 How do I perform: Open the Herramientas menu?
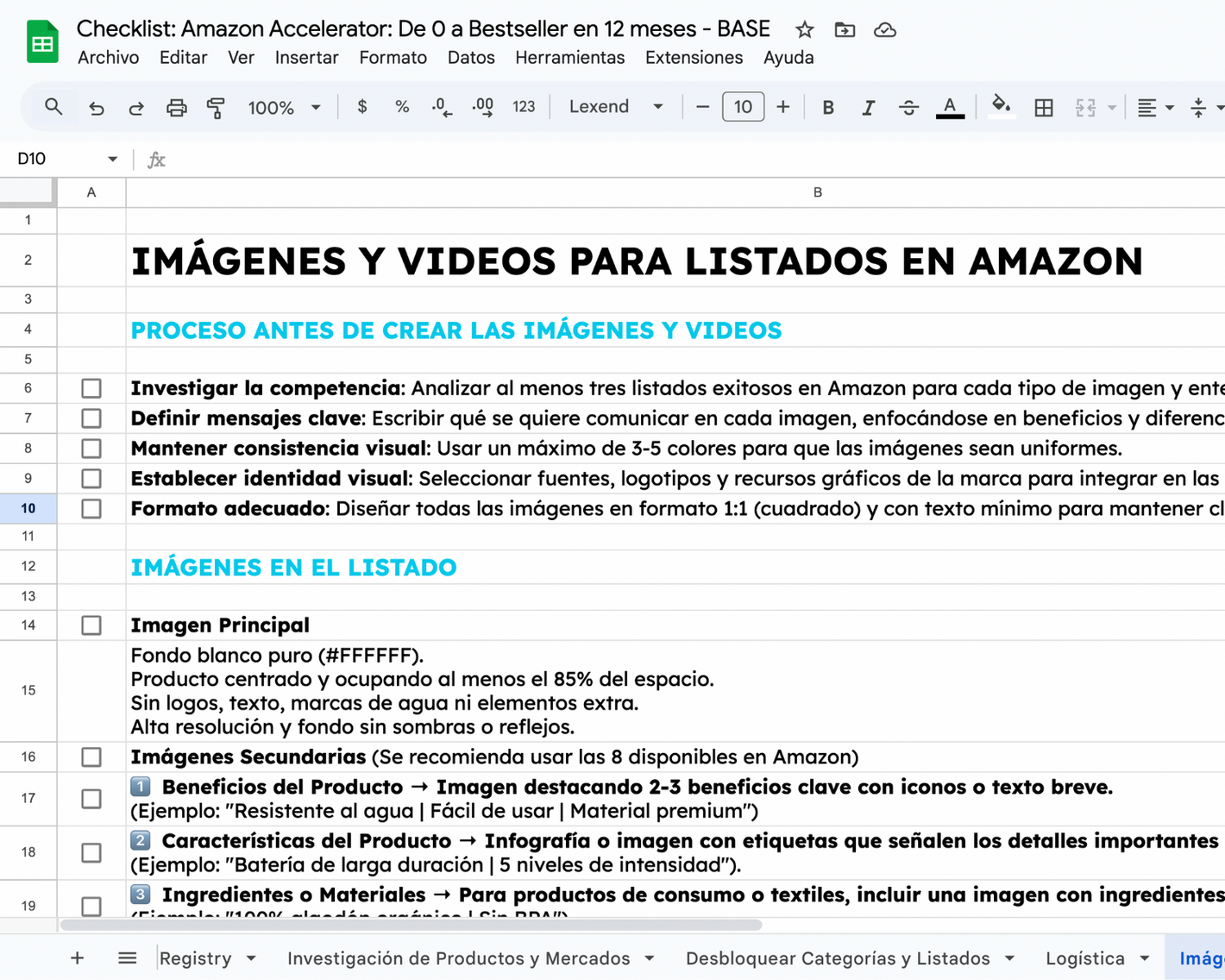tap(569, 58)
